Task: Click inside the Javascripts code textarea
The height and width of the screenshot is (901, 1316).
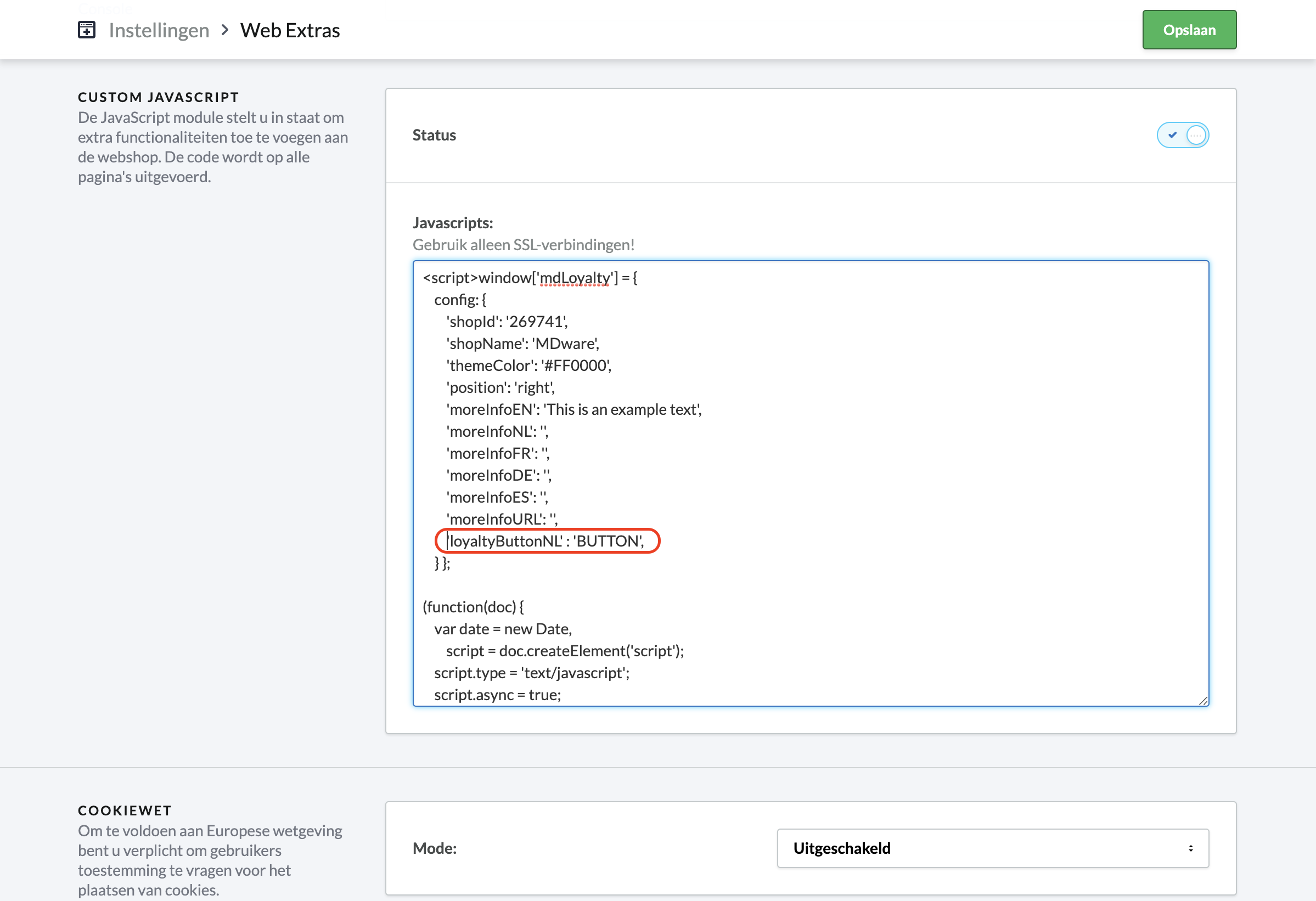Action: click(x=811, y=483)
